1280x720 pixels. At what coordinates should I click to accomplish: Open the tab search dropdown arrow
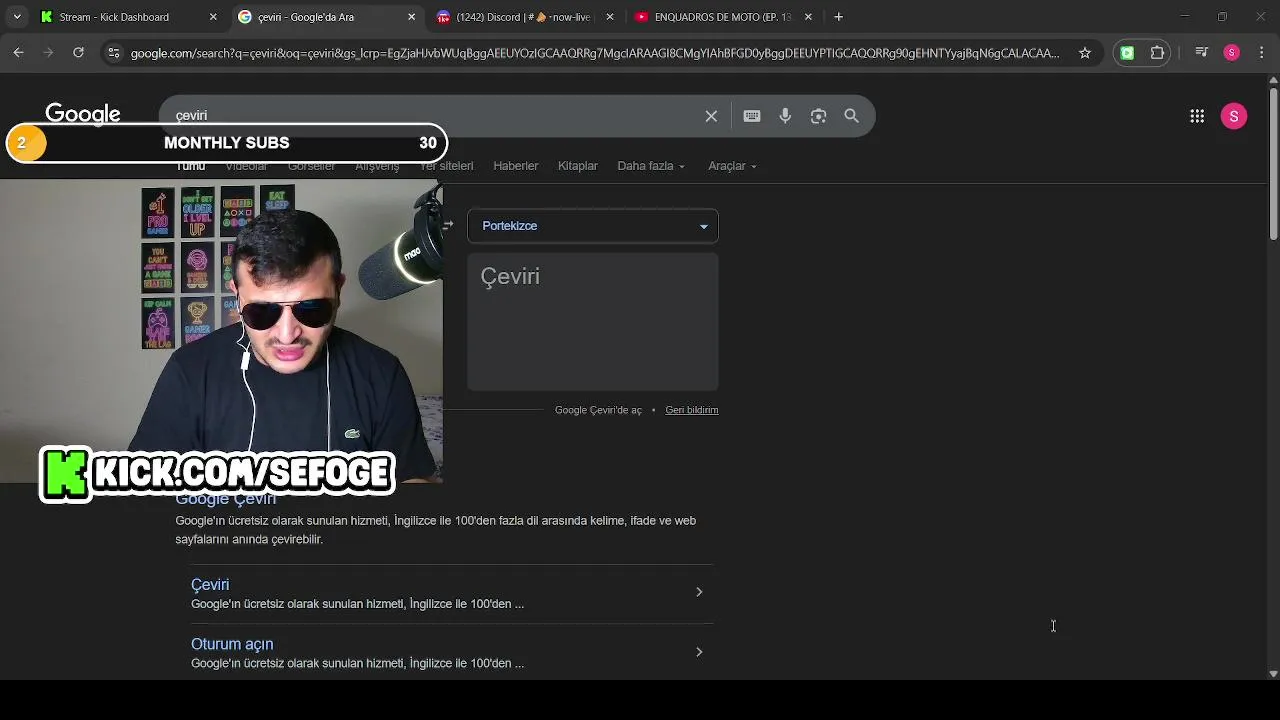tap(17, 17)
